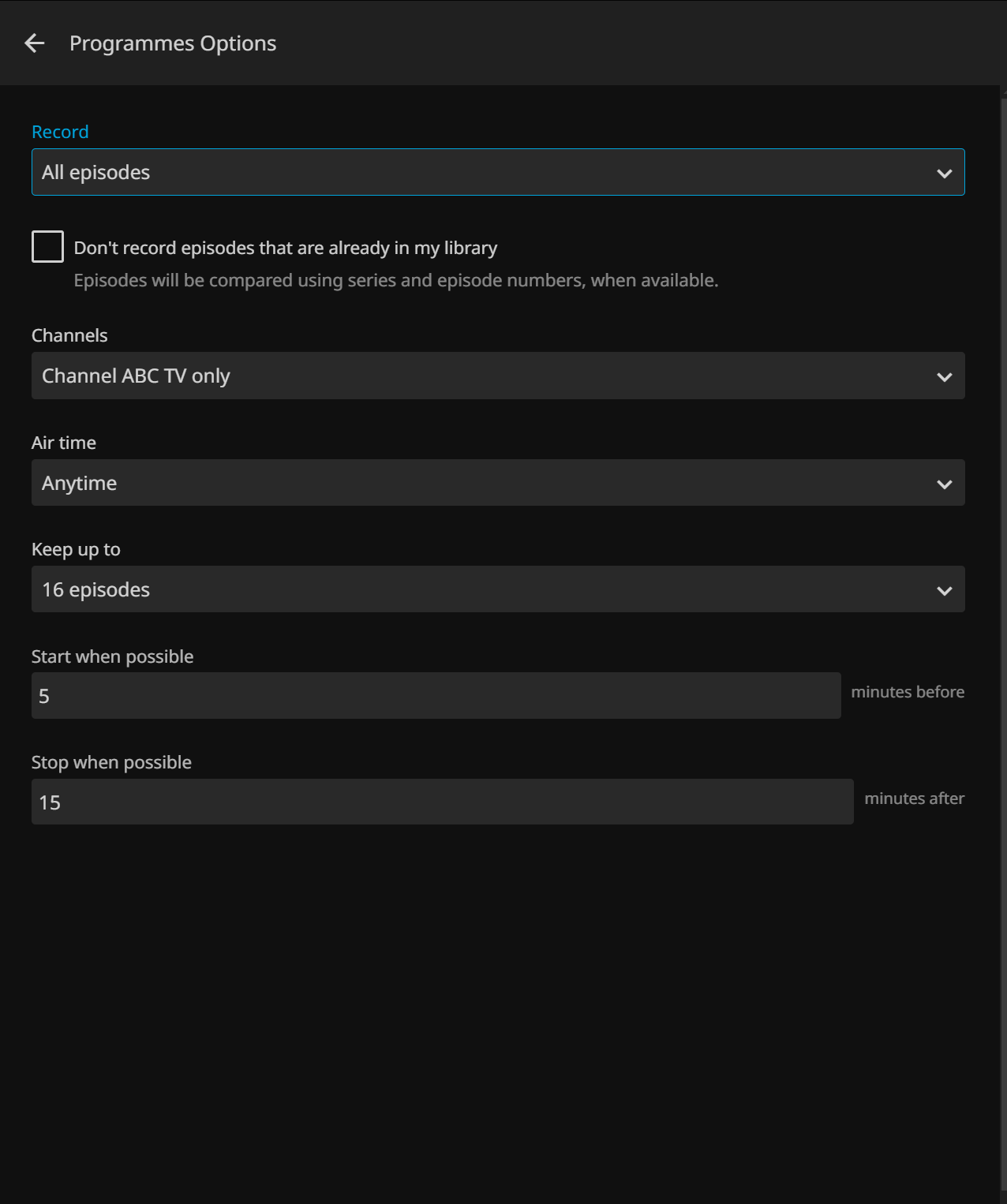Expand the "Channel ABC TV only" dropdown

click(474, 376)
